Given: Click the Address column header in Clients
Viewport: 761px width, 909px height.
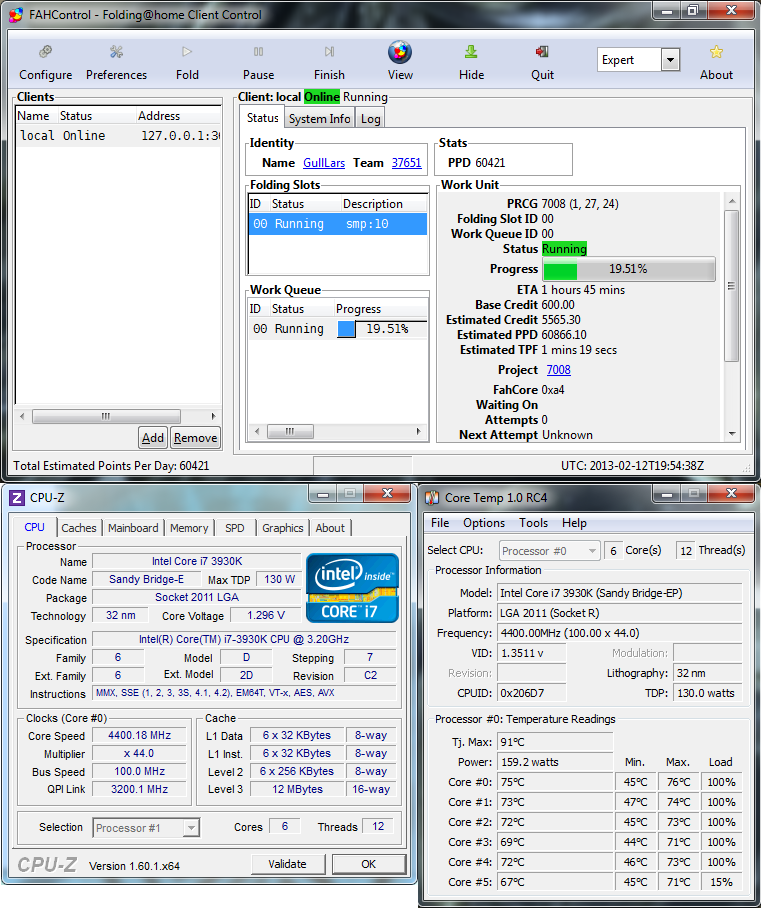Looking at the screenshot, I should tap(178, 116).
